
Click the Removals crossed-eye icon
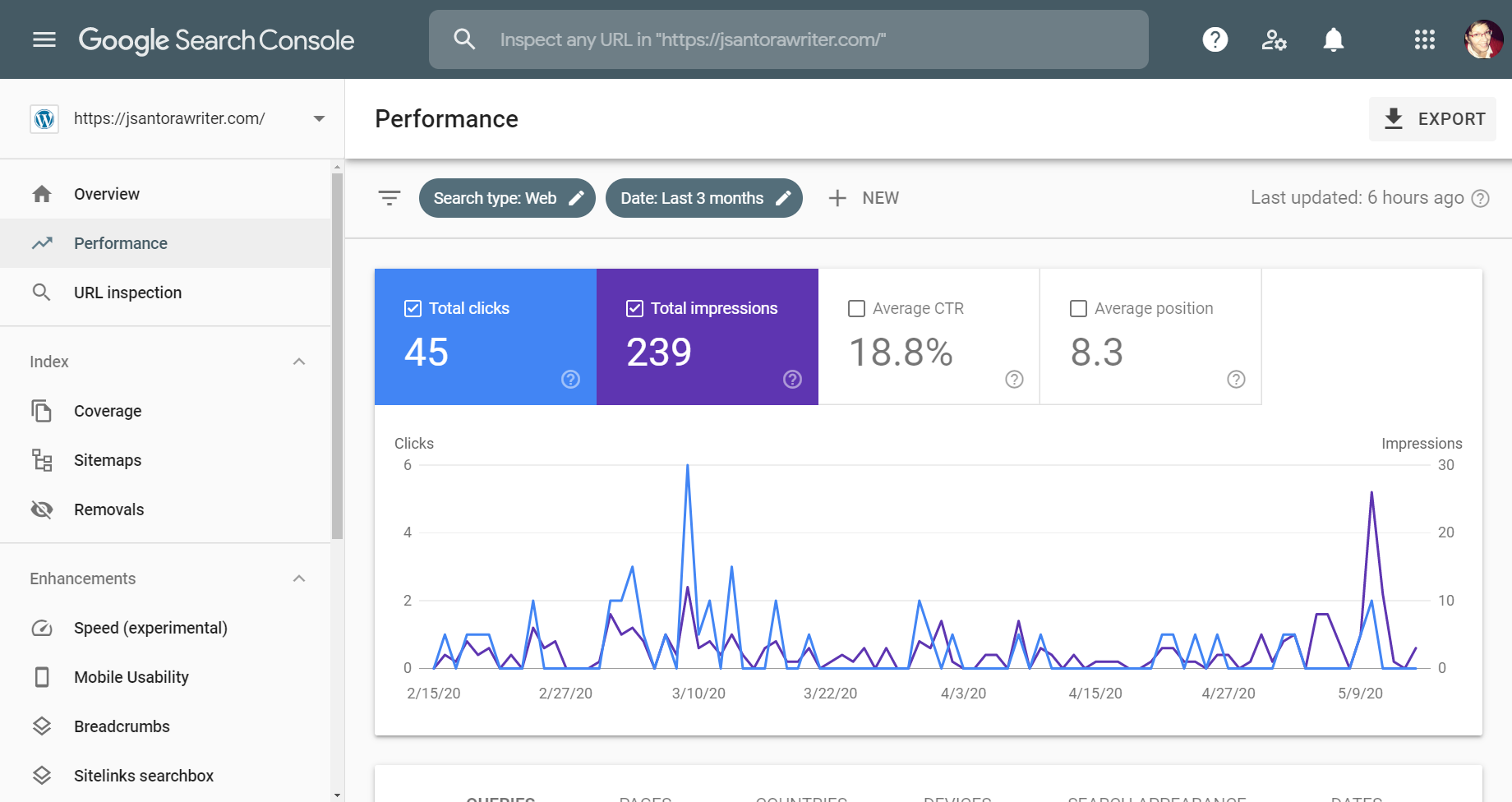point(42,509)
